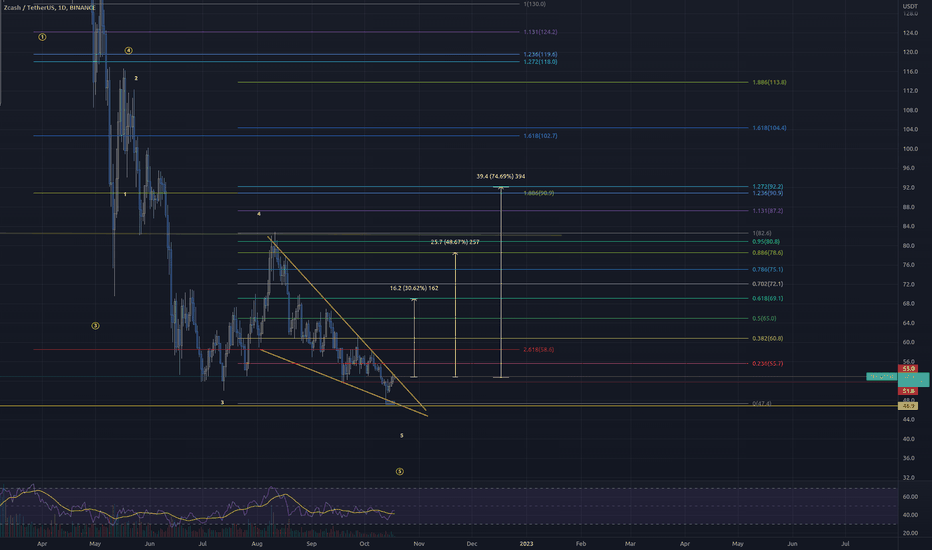Viewport: 932px width, 550px height.
Task: Click the teal current price tag on axis
Action: click(913, 379)
